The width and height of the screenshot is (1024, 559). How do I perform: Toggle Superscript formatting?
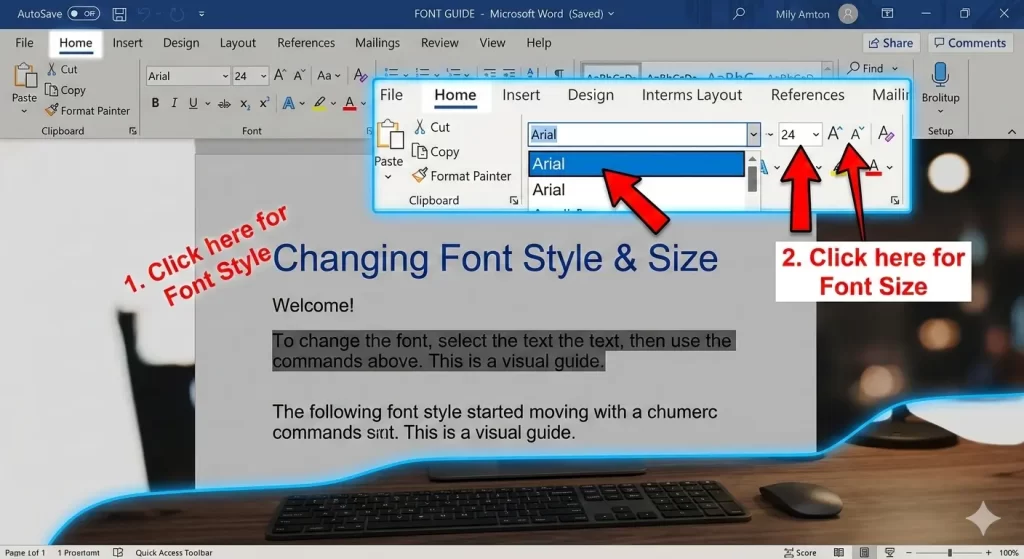coord(264,103)
